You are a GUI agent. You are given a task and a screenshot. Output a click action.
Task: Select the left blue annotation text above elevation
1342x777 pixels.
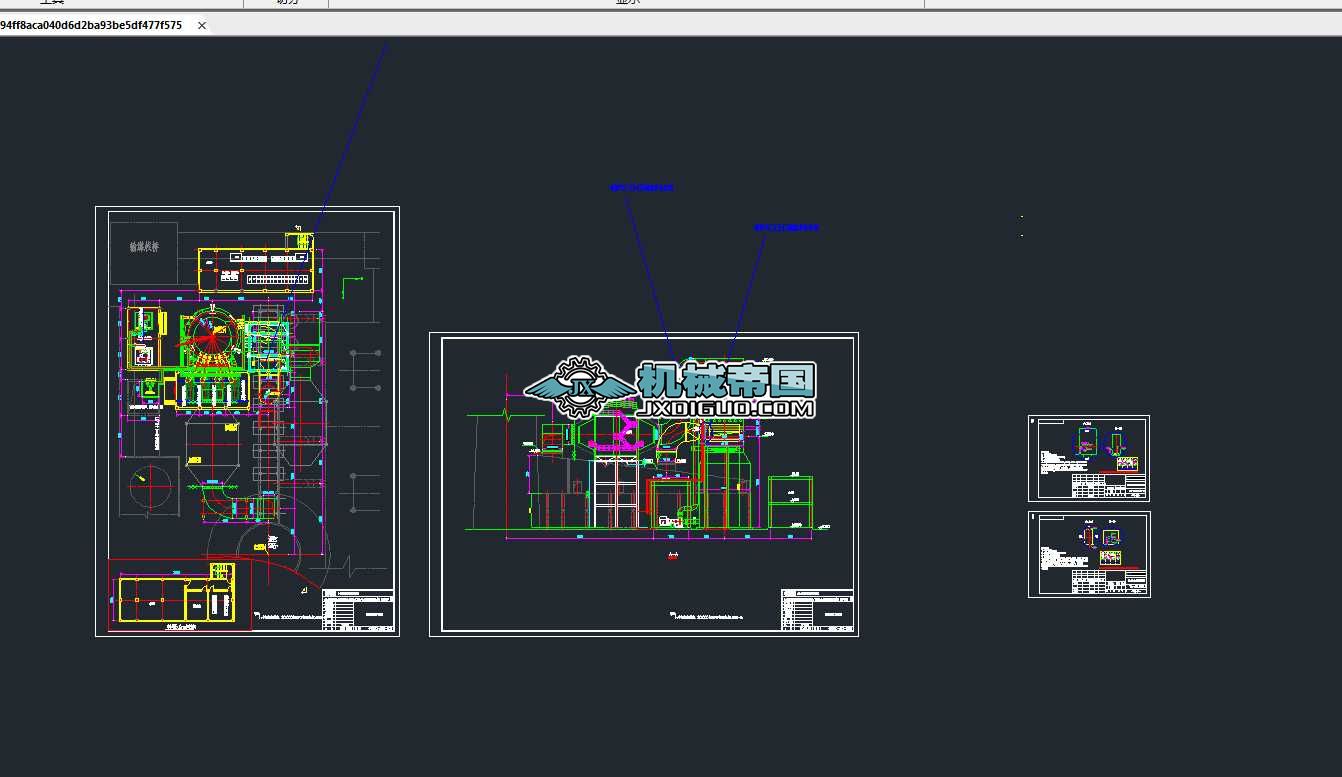tap(641, 188)
